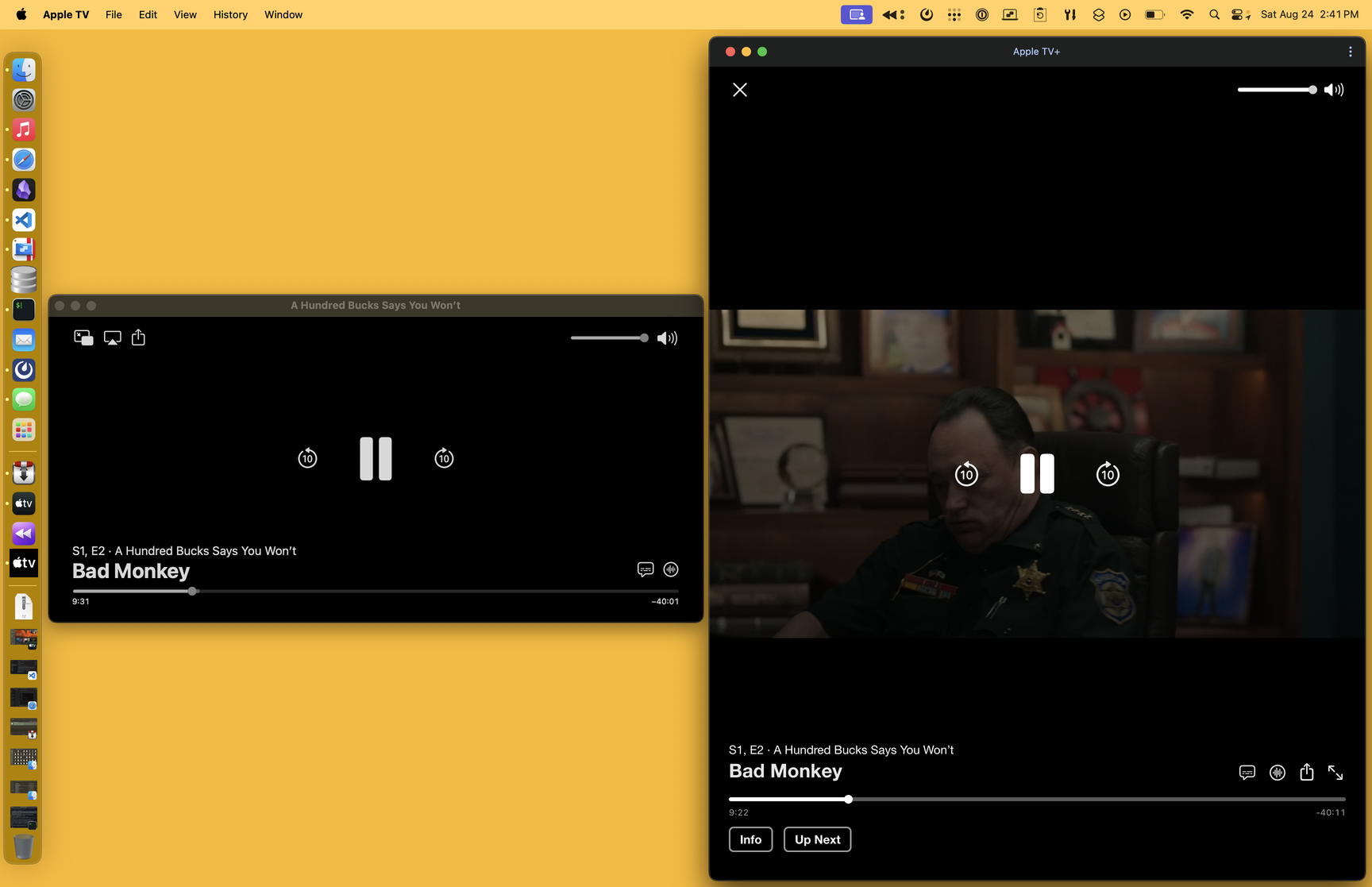Skip back 10 seconds in A Hundred Bucks window
The height and width of the screenshot is (887, 1372).
click(307, 457)
